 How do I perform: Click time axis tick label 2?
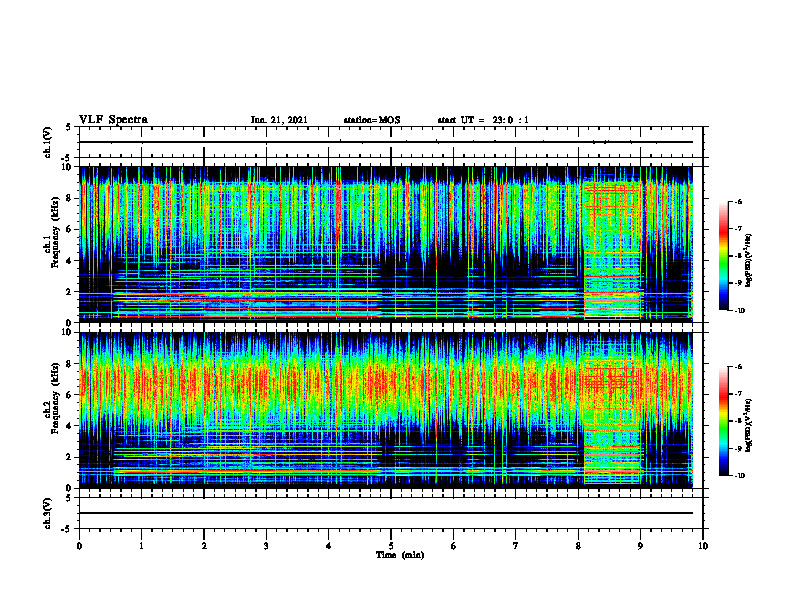pyautogui.click(x=204, y=546)
